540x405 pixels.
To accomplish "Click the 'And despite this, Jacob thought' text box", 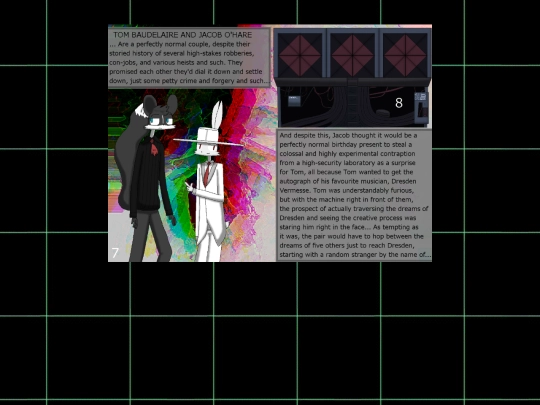I will tap(354, 195).
